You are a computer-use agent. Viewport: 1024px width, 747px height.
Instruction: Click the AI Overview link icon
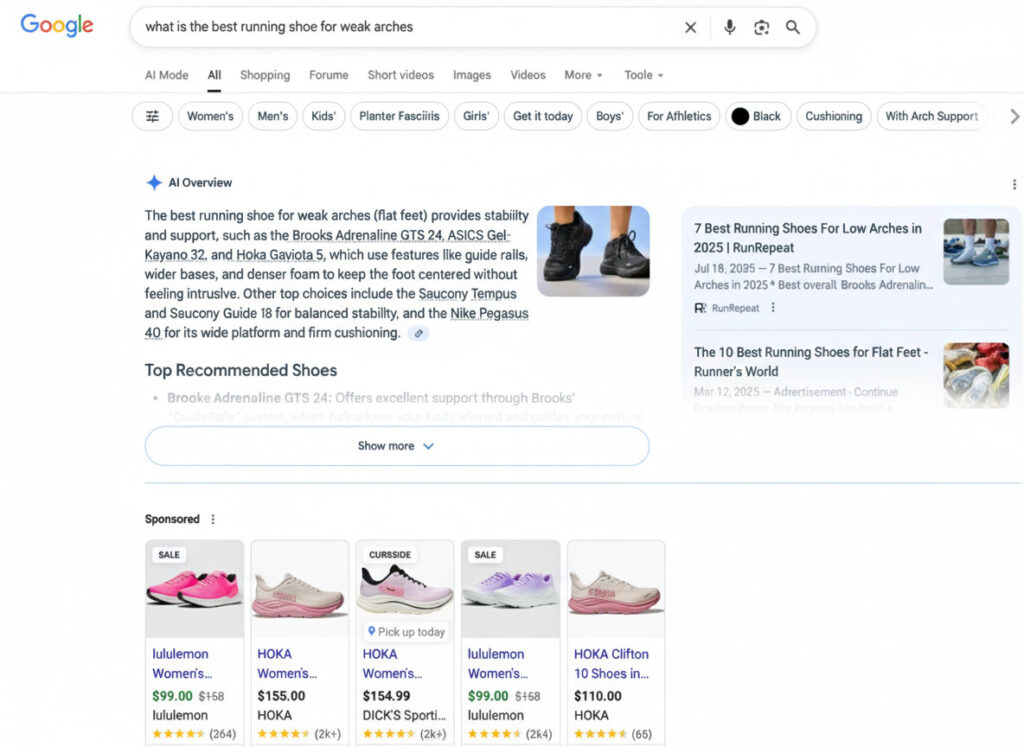coord(419,334)
